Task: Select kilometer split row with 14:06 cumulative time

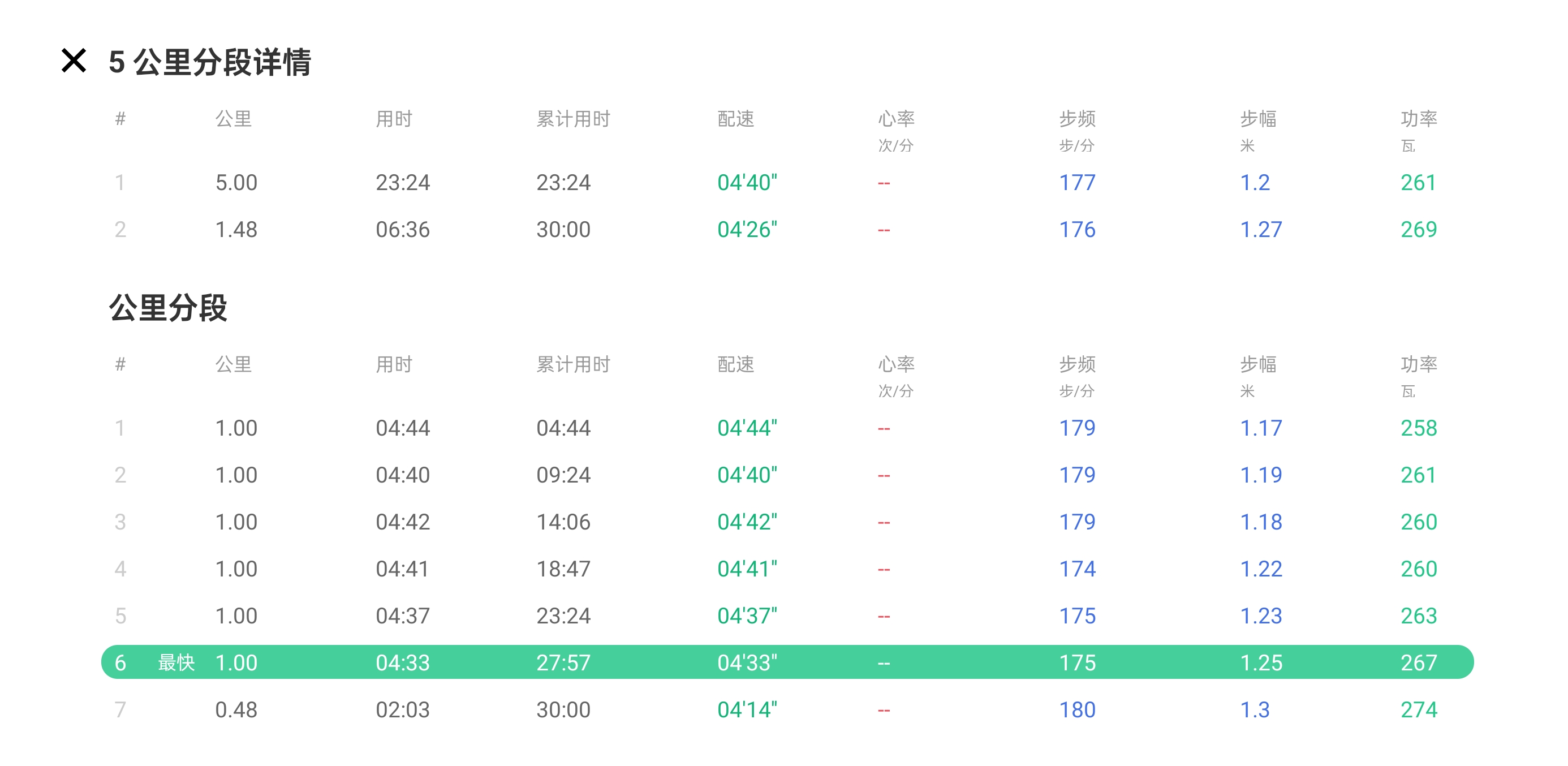Action: (563, 522)
